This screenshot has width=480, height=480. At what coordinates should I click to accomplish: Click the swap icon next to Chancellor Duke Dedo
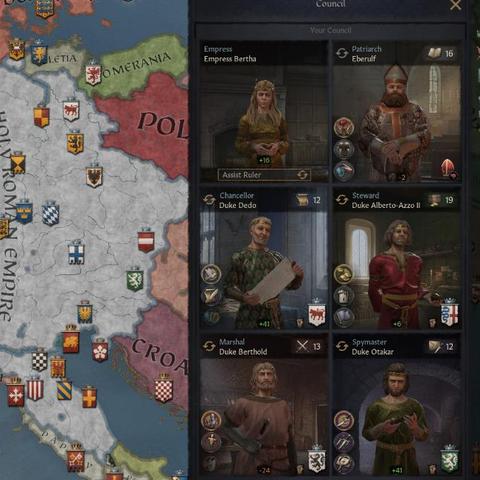(x=209, y=200)
